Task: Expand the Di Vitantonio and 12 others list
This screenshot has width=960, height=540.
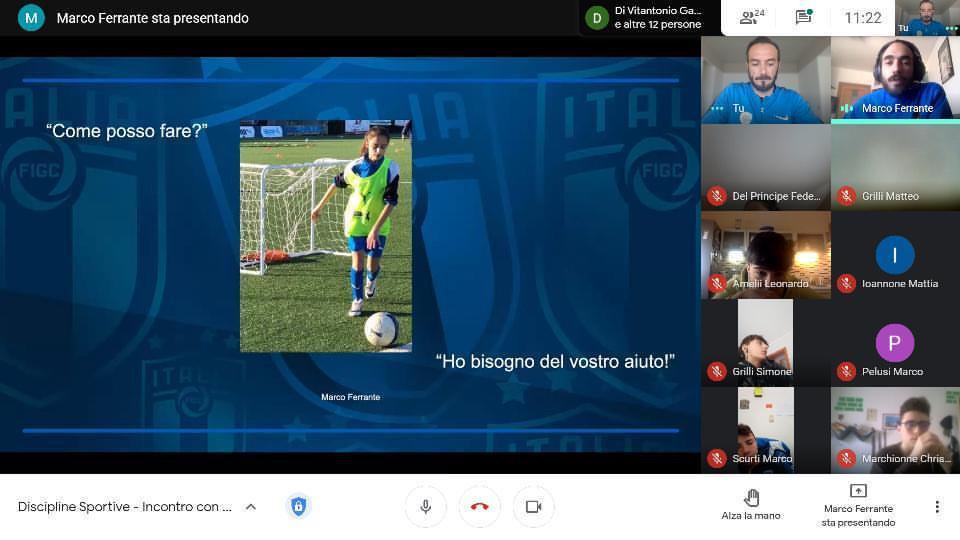Action: pos(645,17)
